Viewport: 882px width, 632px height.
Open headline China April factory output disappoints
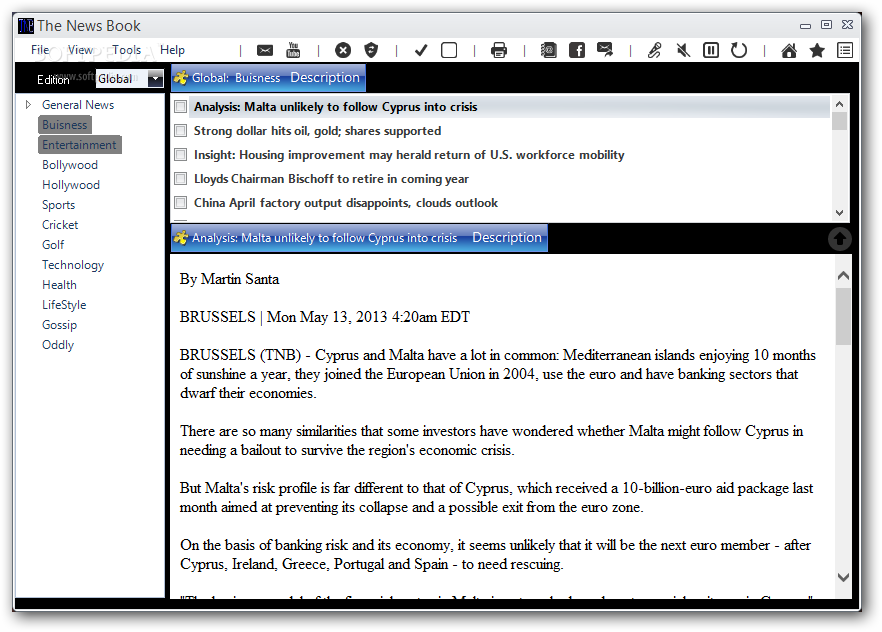click(345, 202)
